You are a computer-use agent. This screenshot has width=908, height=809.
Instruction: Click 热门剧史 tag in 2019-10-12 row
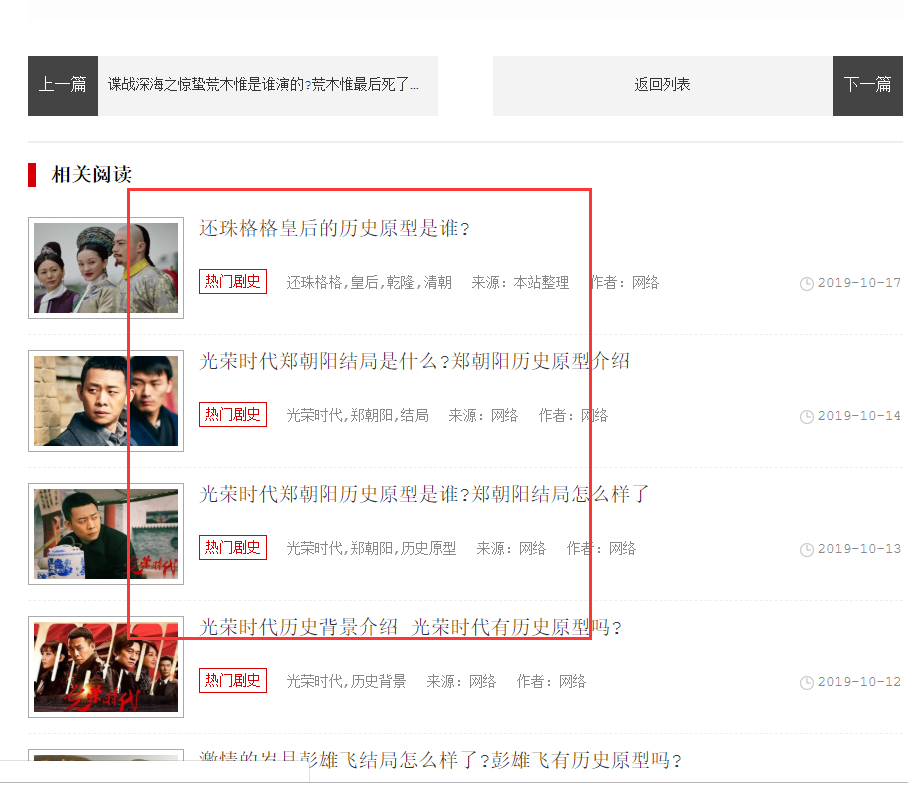[233, 681]
